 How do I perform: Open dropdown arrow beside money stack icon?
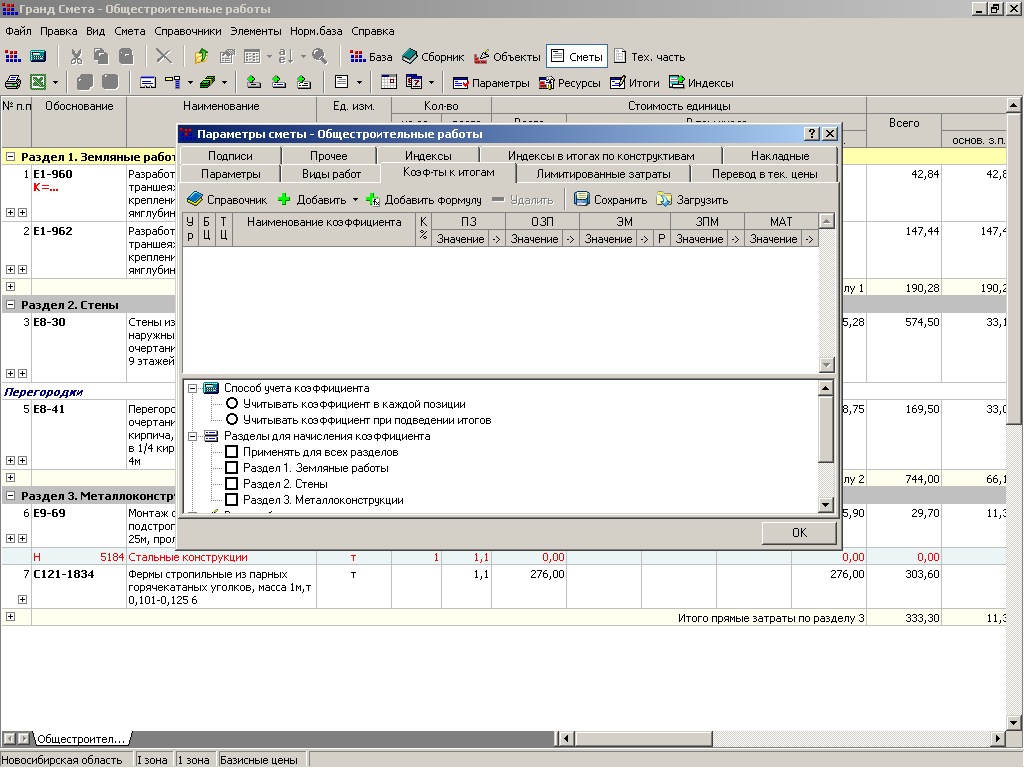click(x=225, y=83)
